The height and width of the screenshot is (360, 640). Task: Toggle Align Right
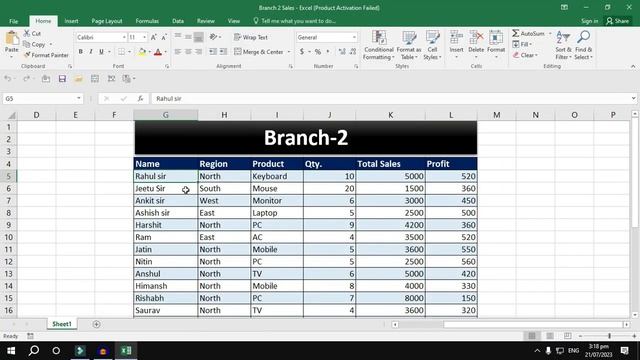click(x=198, y=52)
